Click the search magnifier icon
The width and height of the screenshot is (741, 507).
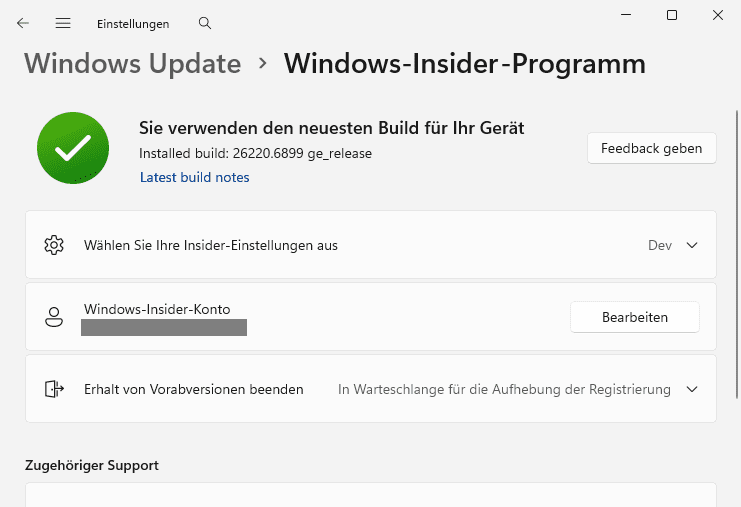(205, 23)
